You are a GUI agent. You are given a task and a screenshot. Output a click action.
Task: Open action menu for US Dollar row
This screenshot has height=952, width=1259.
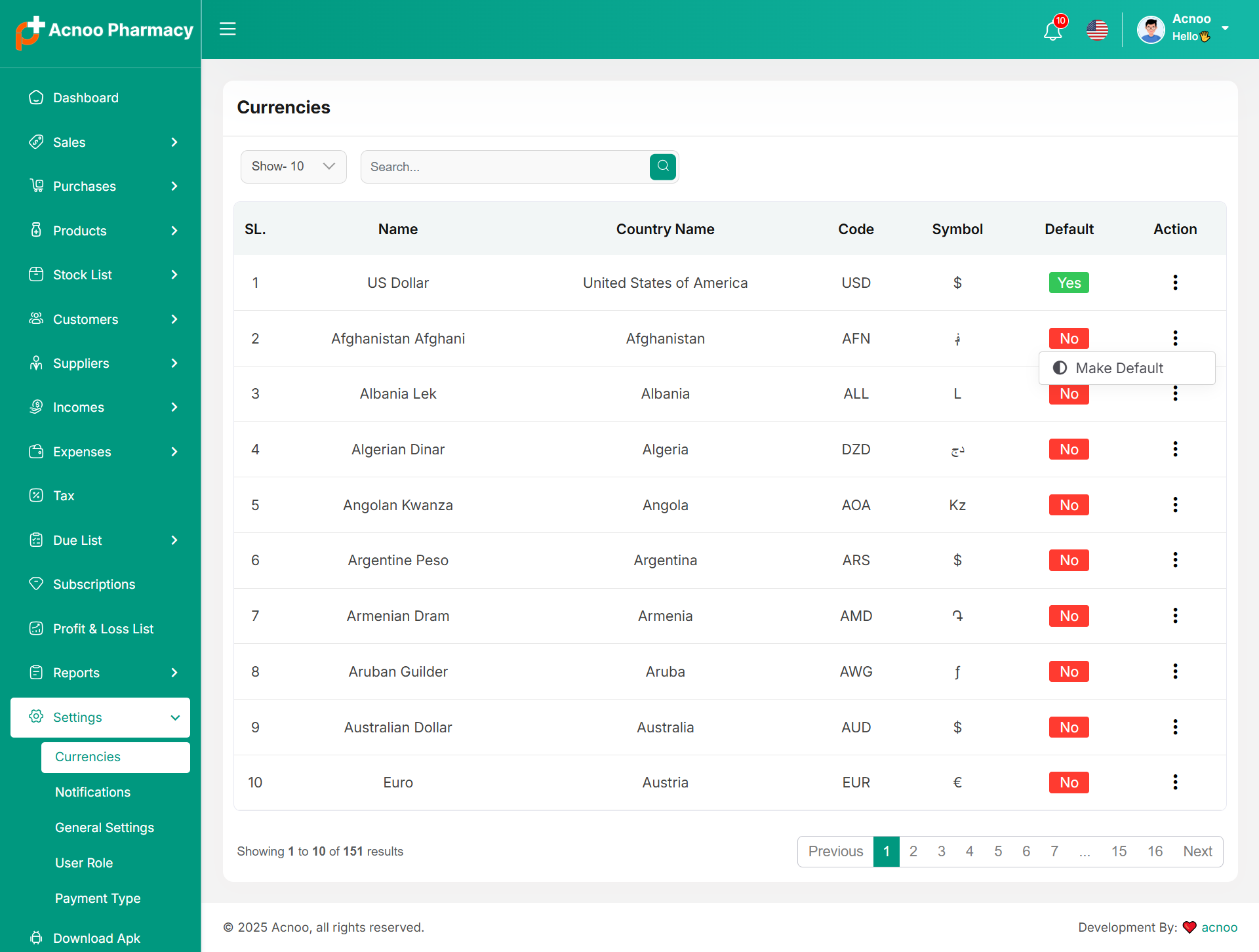(1175, 283)
